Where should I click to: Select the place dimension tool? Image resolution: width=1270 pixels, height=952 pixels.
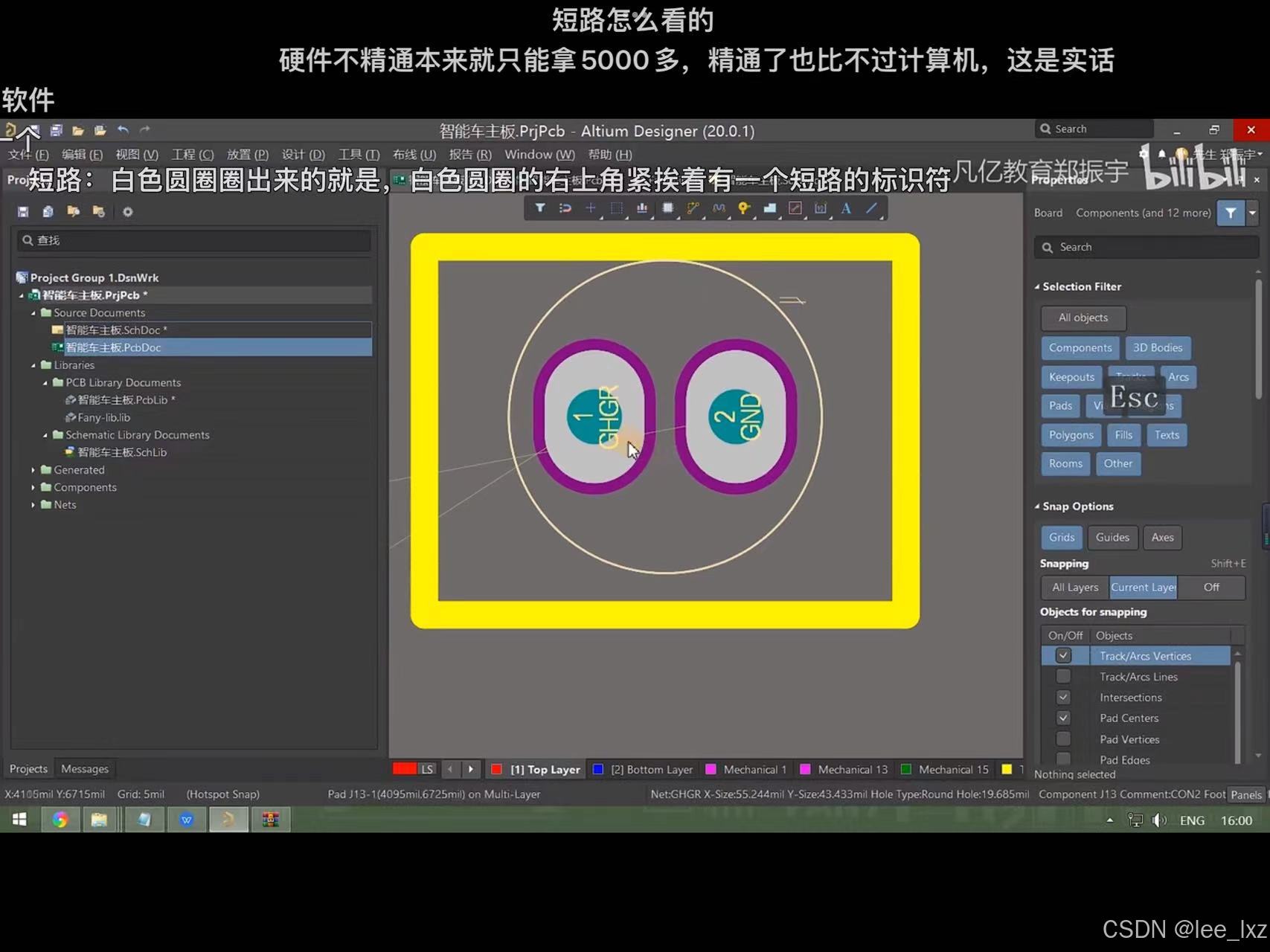[x=820, y=208]
